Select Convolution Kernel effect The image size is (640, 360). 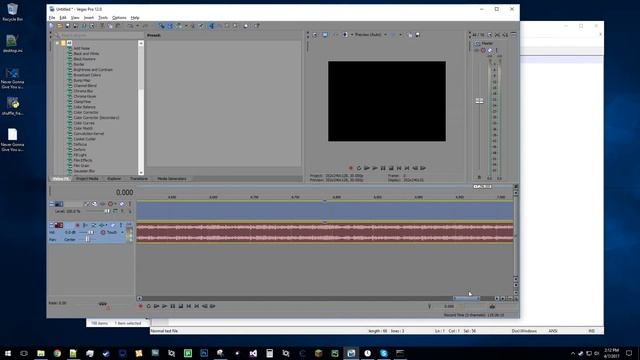point(89,133)
